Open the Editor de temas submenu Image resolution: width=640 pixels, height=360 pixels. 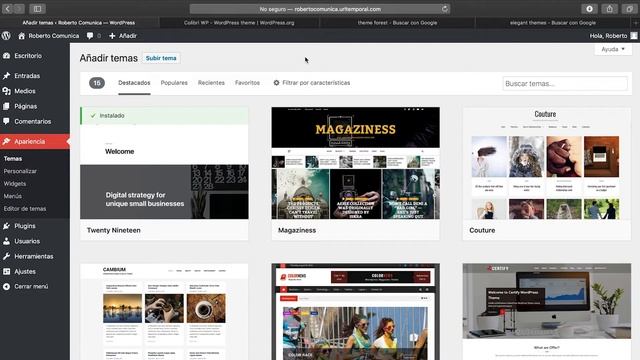pos(25,209)
